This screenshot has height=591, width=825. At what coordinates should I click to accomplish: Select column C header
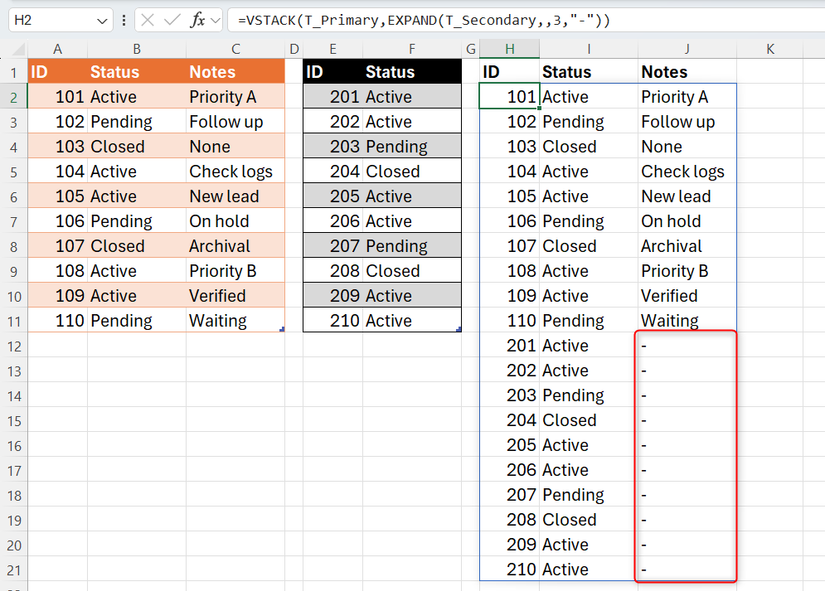tap(235, 49)
